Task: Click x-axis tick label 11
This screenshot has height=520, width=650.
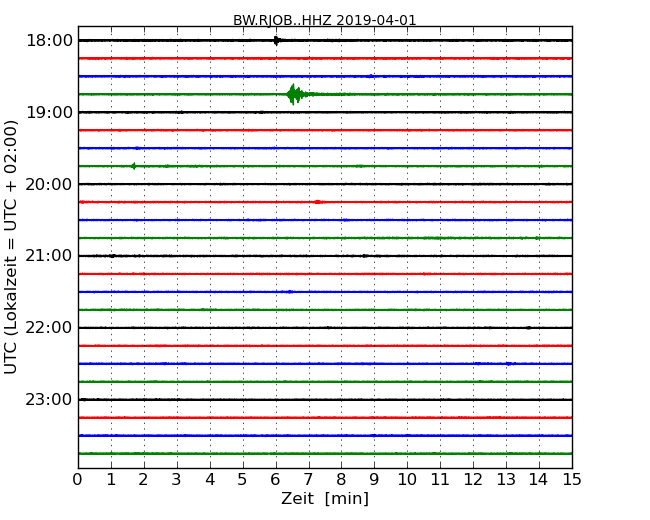Action: coord(440,479)
